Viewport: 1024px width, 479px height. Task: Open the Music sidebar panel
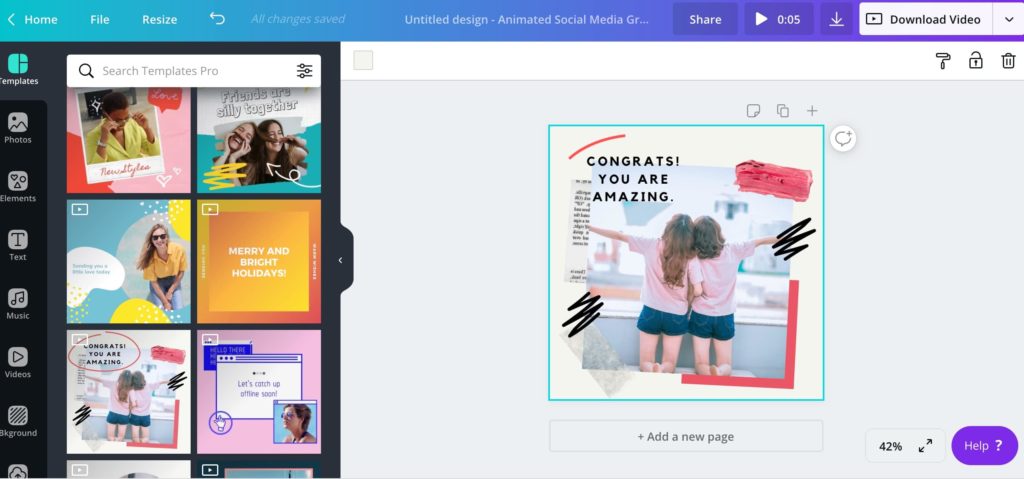click(x=18, y=303)
